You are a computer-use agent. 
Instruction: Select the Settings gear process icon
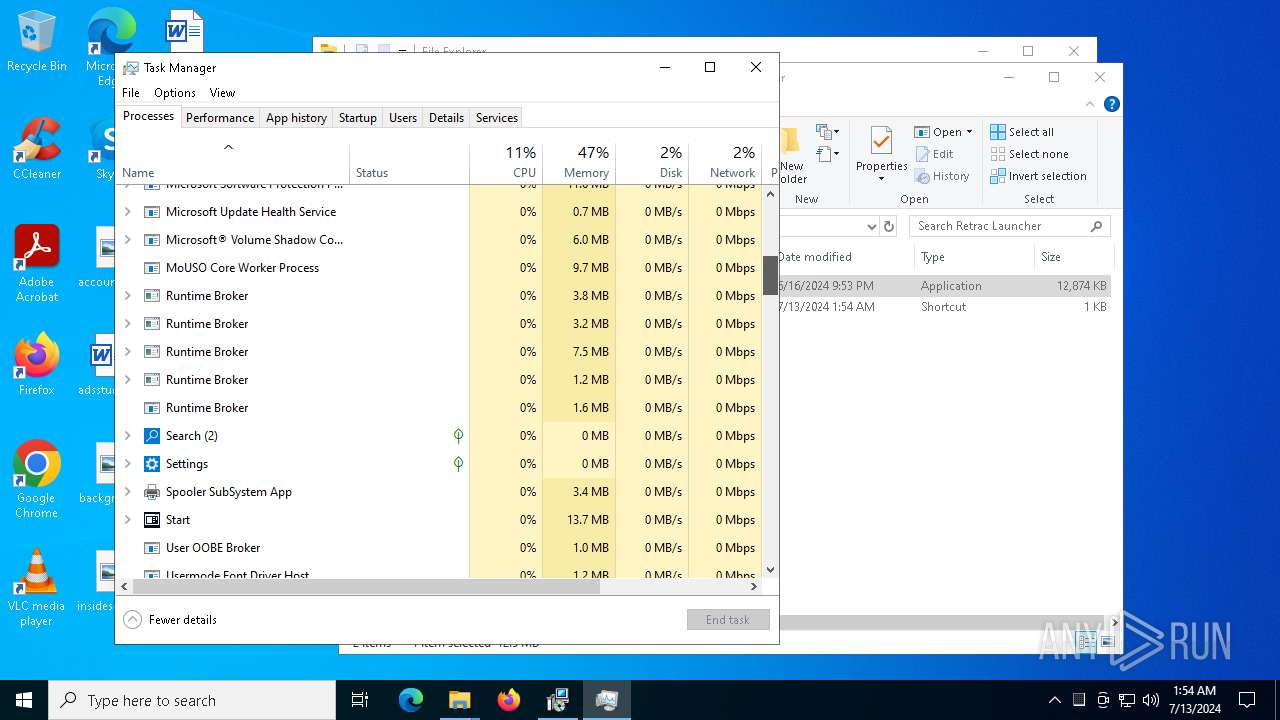(x=152, y=464)
